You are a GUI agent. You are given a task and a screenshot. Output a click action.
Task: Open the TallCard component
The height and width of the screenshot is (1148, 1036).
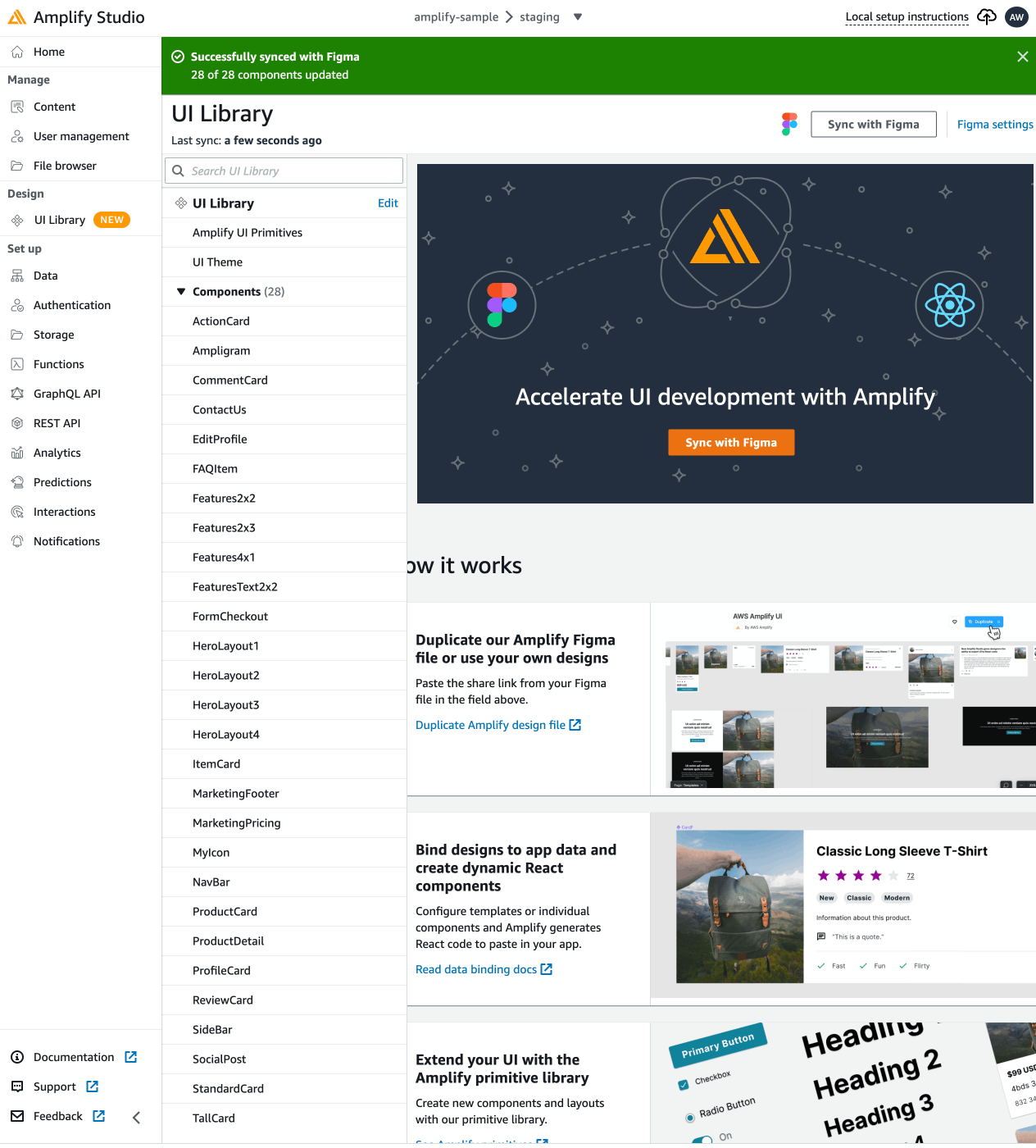pyautogui.click(x=284, y=1118)
